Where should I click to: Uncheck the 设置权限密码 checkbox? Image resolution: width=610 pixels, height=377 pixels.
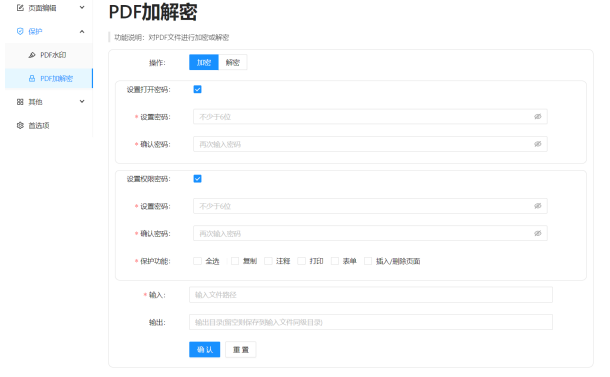click(x=198, y=179)
